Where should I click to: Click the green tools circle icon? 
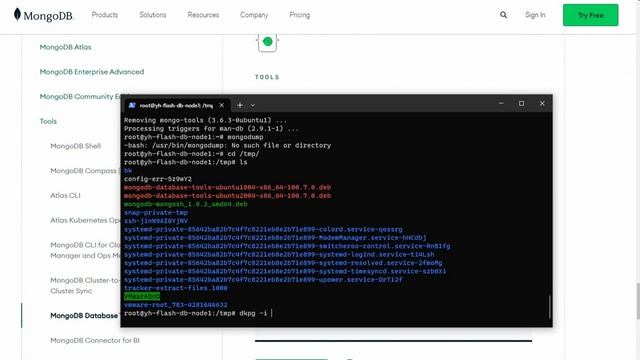(268, 42)
